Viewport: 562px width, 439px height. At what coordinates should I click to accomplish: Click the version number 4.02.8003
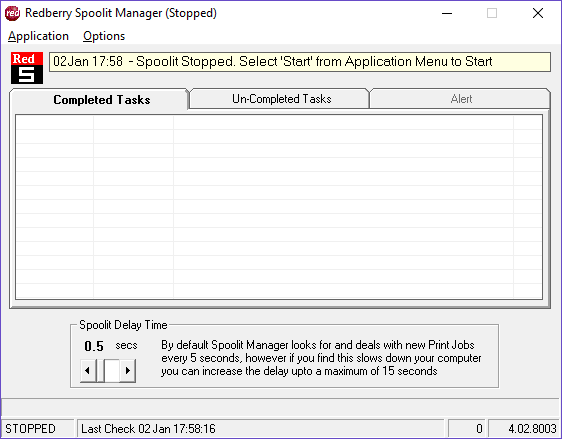tap(524, 428)
